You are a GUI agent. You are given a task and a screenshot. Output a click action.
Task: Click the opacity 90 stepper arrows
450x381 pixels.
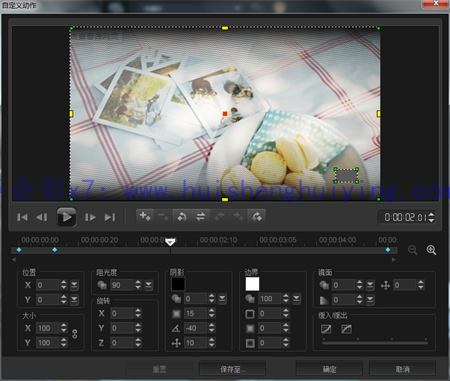tap(138, 285)
